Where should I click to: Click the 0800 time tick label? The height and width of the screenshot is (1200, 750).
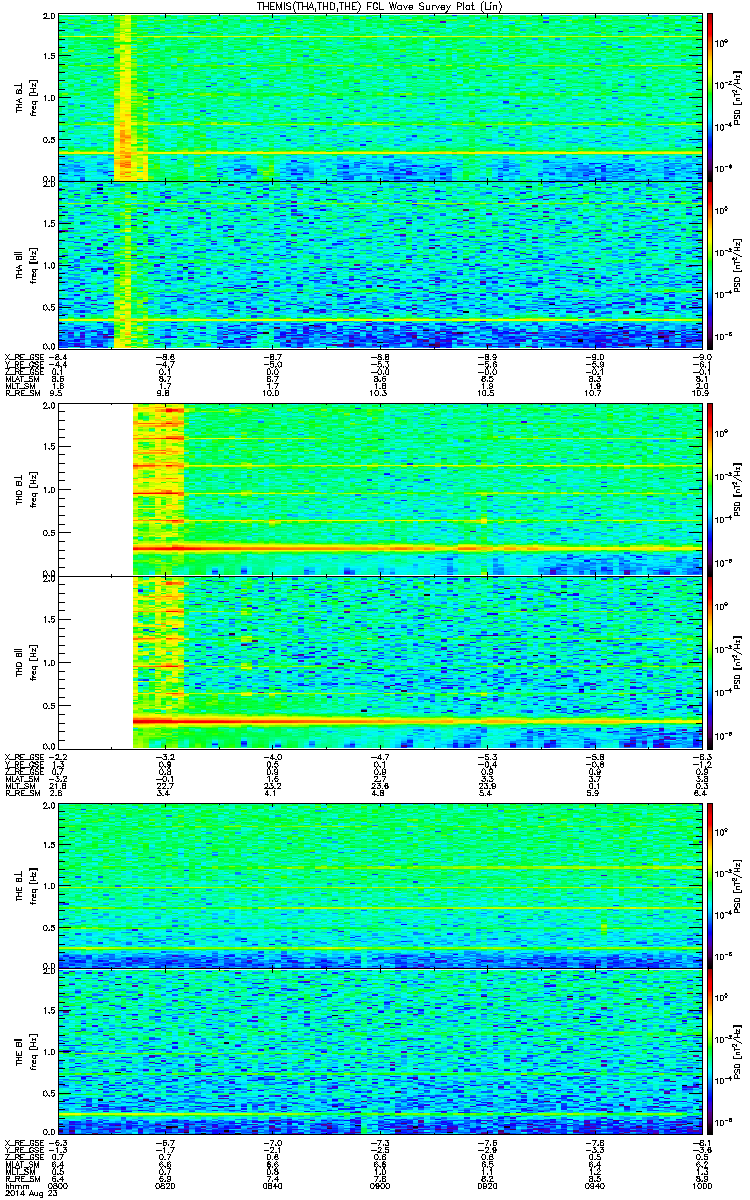tap(59, 1185)
